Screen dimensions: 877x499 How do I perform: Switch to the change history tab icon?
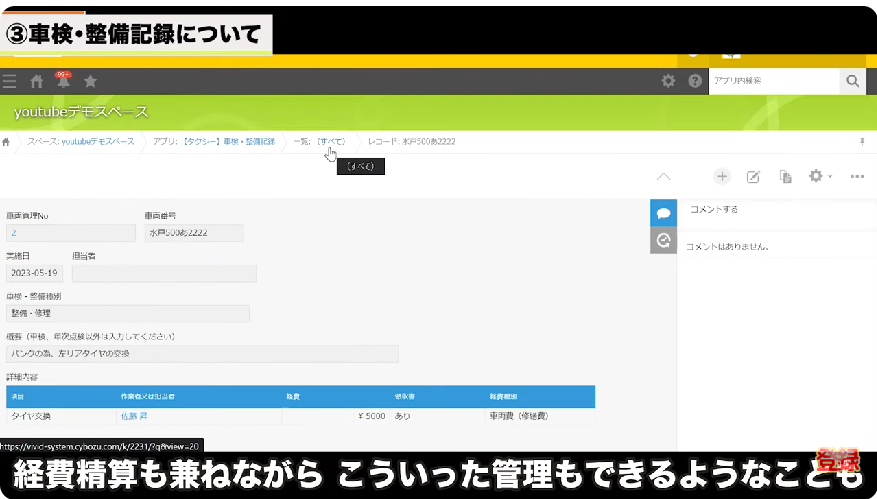tap(663, 240)
